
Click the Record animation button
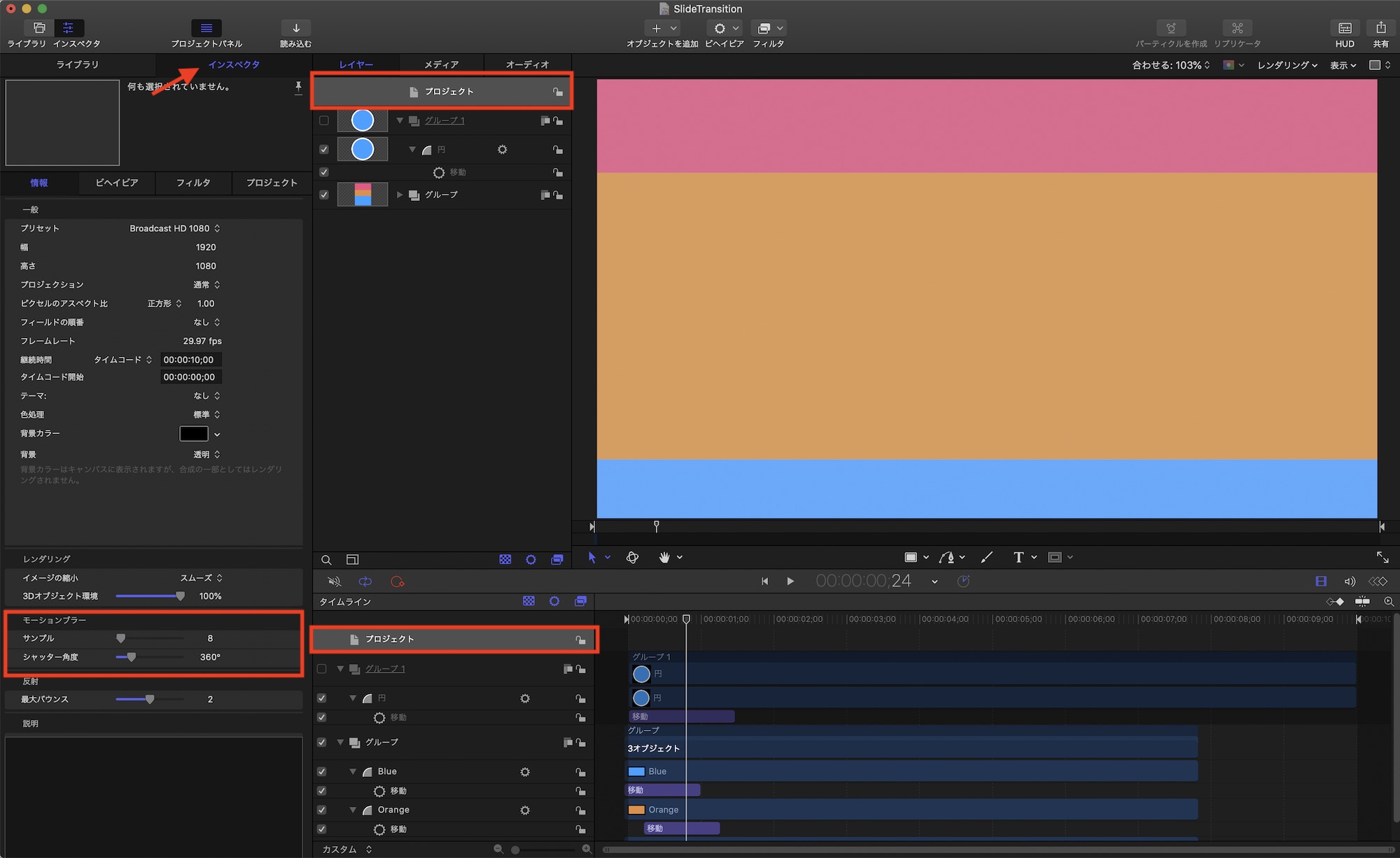click(397, 582)
